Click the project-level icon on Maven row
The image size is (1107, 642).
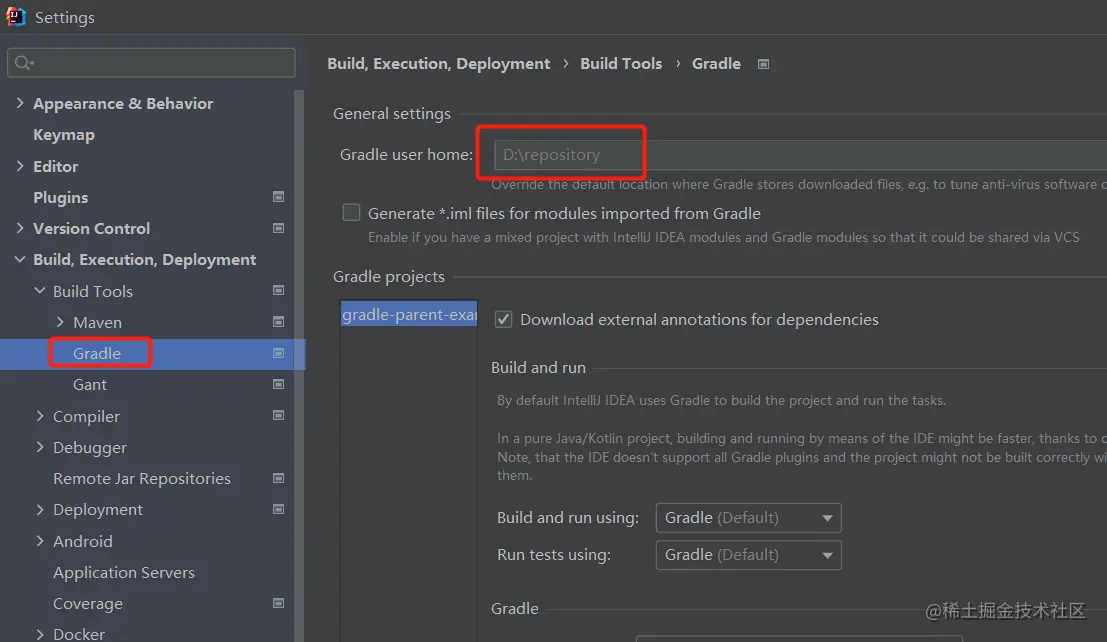279,322
